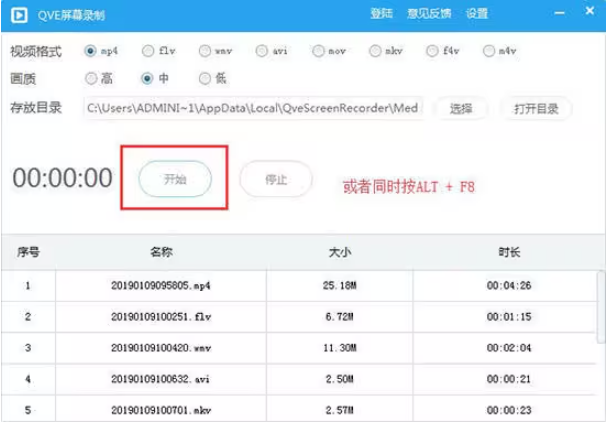Select file 20190109100632.avi
606x423 pixels.
(161, 379)
